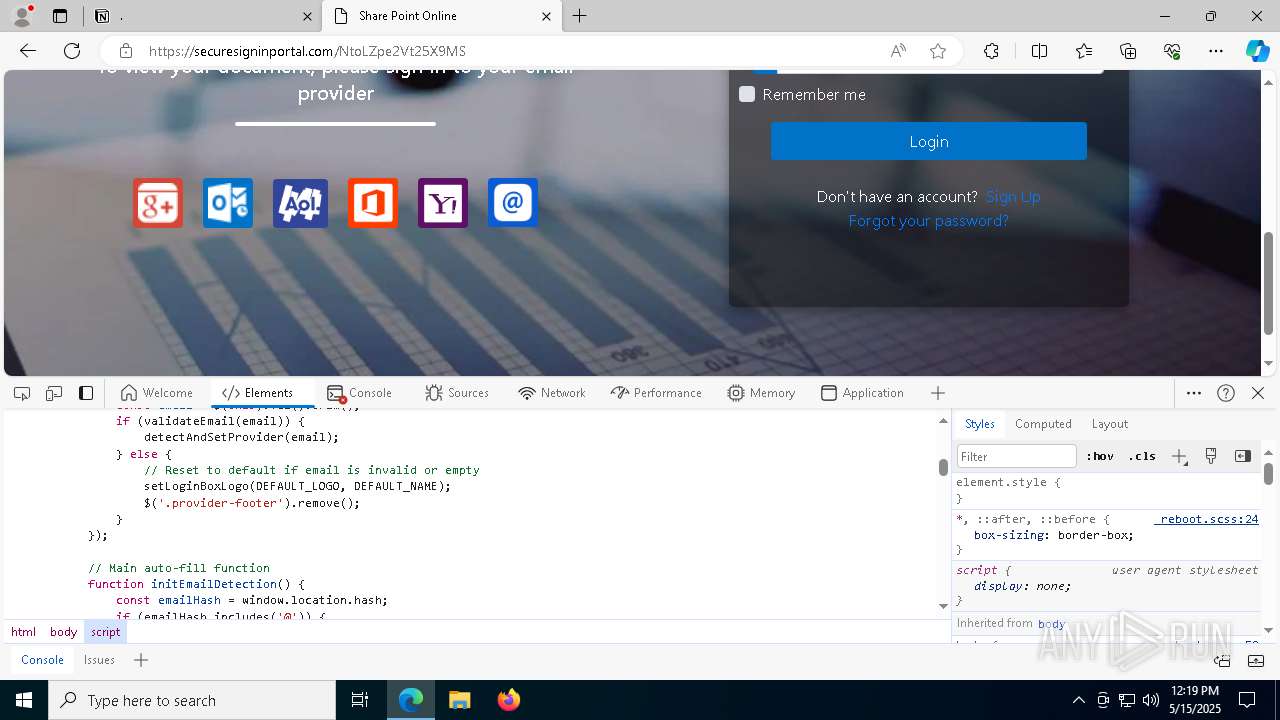Open the Memory tab
Image resolution: width=1280 pixels, height=720 pixels.
(x=761, y=393)
